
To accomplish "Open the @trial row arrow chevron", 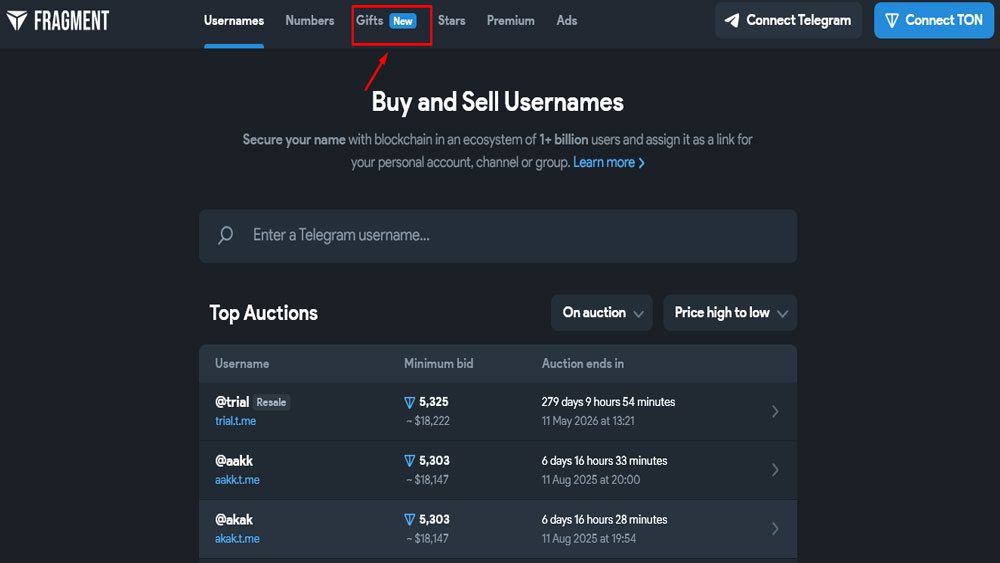I will (x=775, y=411).
